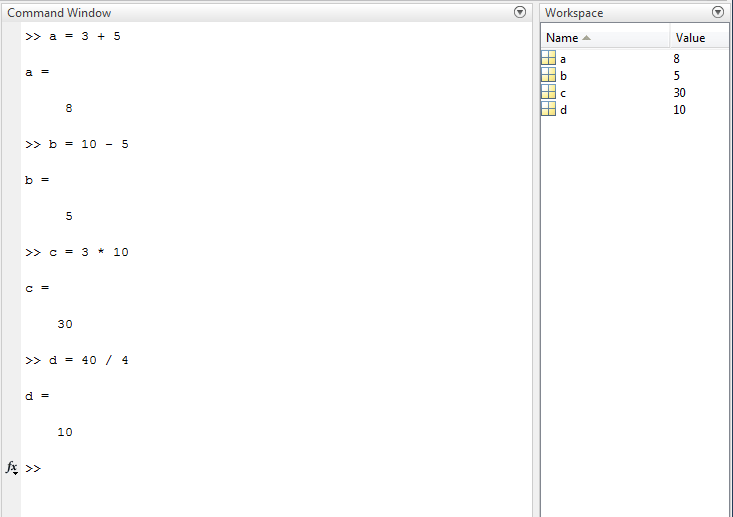The image size is (733, 517).
Task: Click the output line 'b ='
Action: tap(37, 180)
